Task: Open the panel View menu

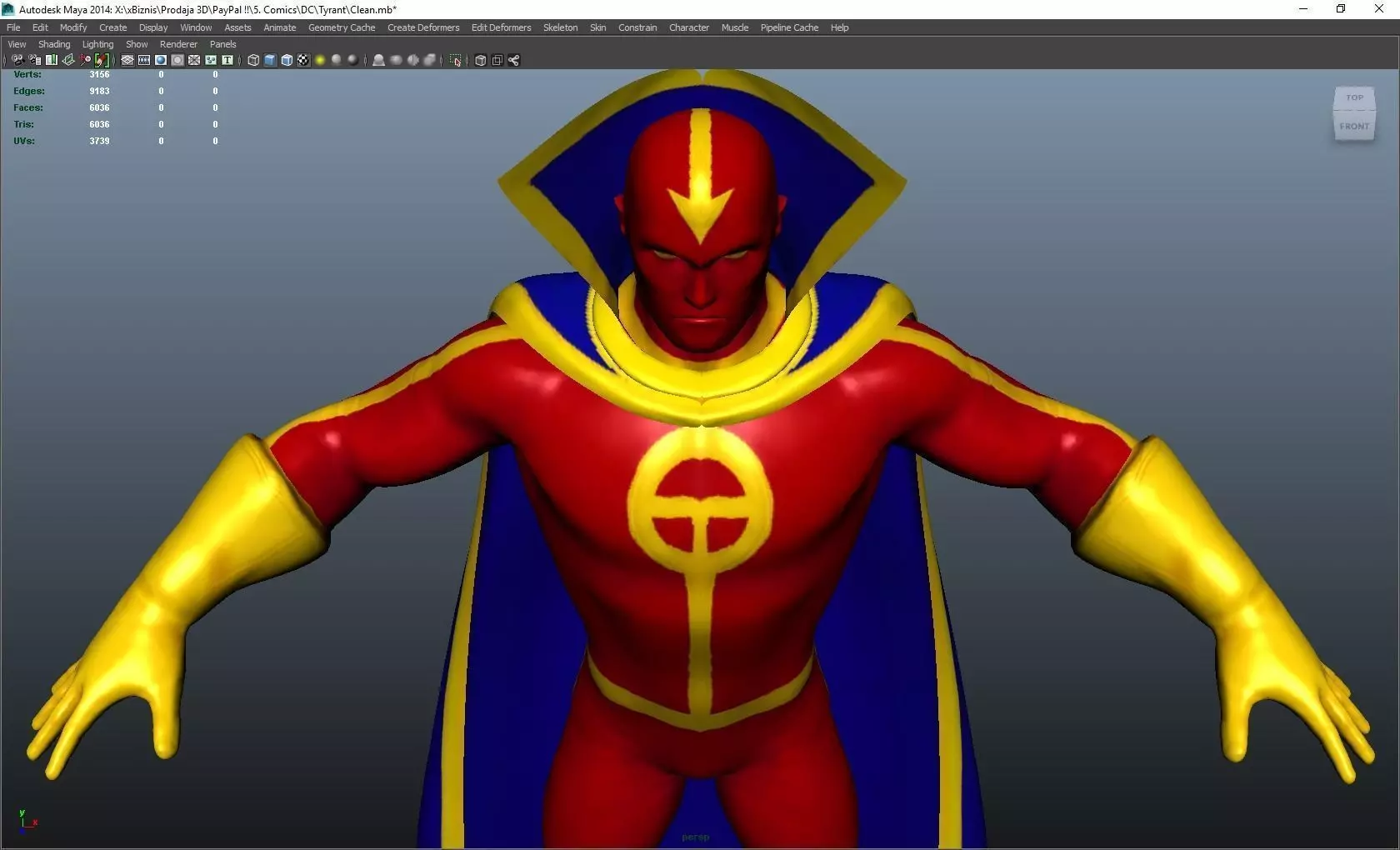Action: tap(17, 44)
